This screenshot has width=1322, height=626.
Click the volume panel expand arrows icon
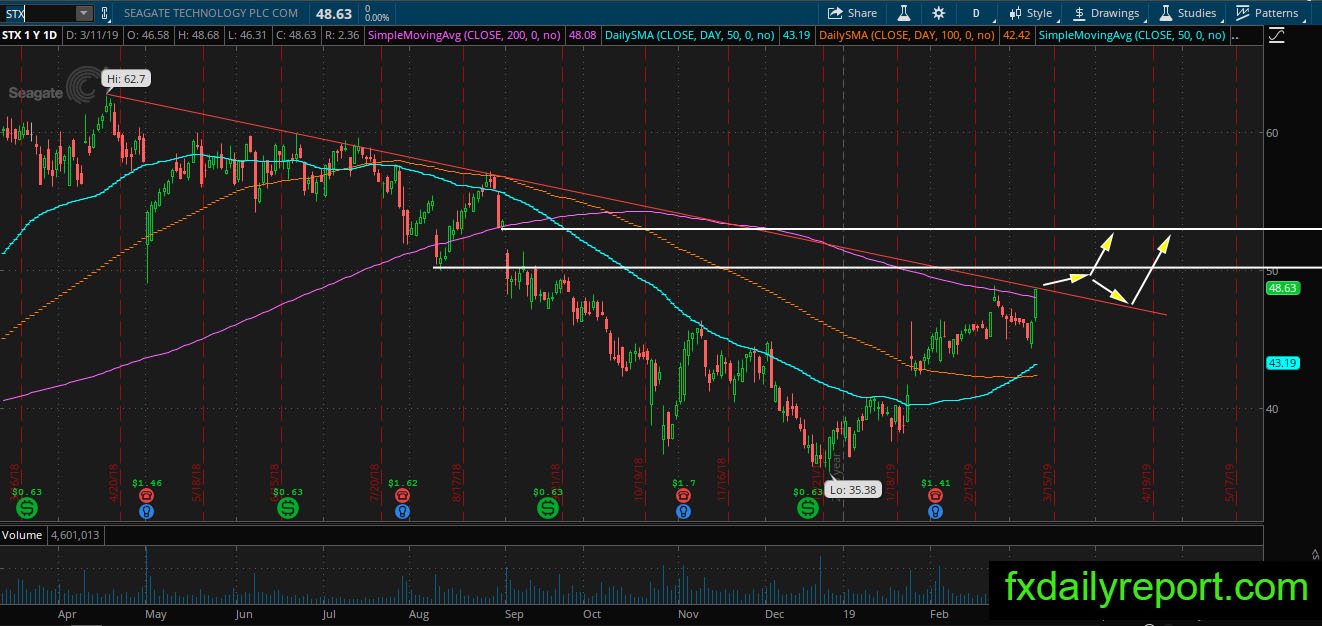1314,552
